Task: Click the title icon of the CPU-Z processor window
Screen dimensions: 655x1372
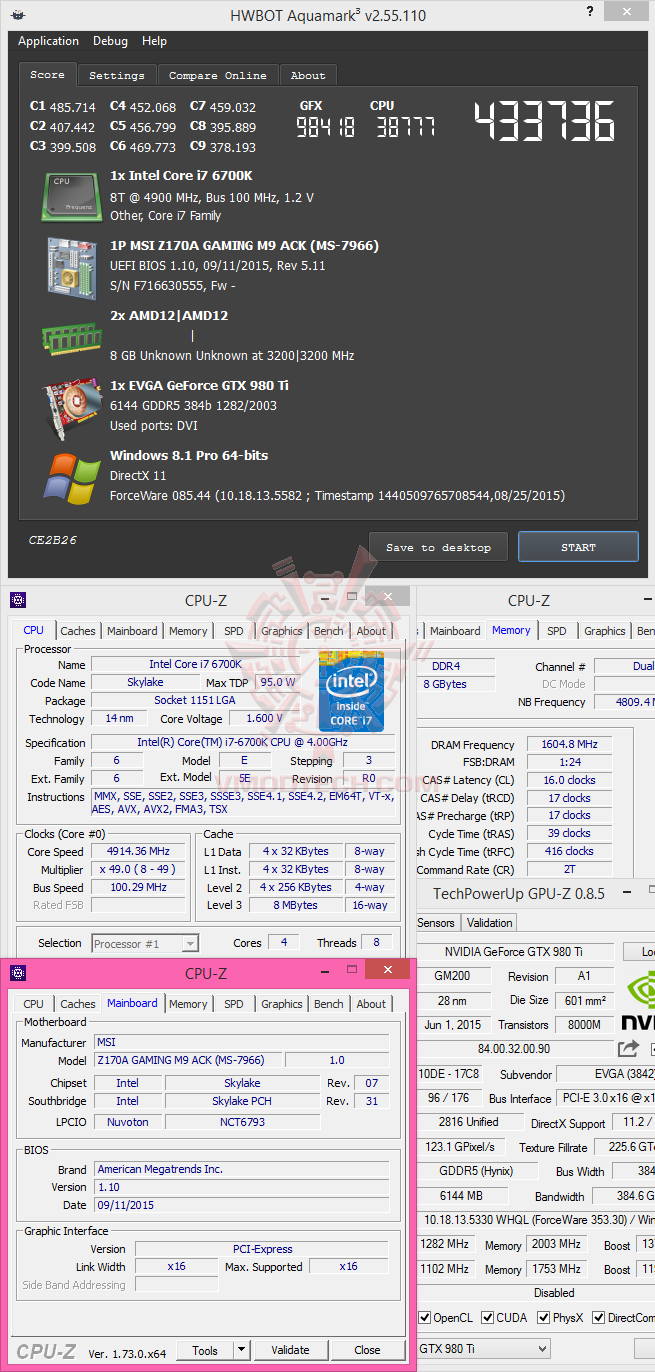Action: [x=18, y=601]
